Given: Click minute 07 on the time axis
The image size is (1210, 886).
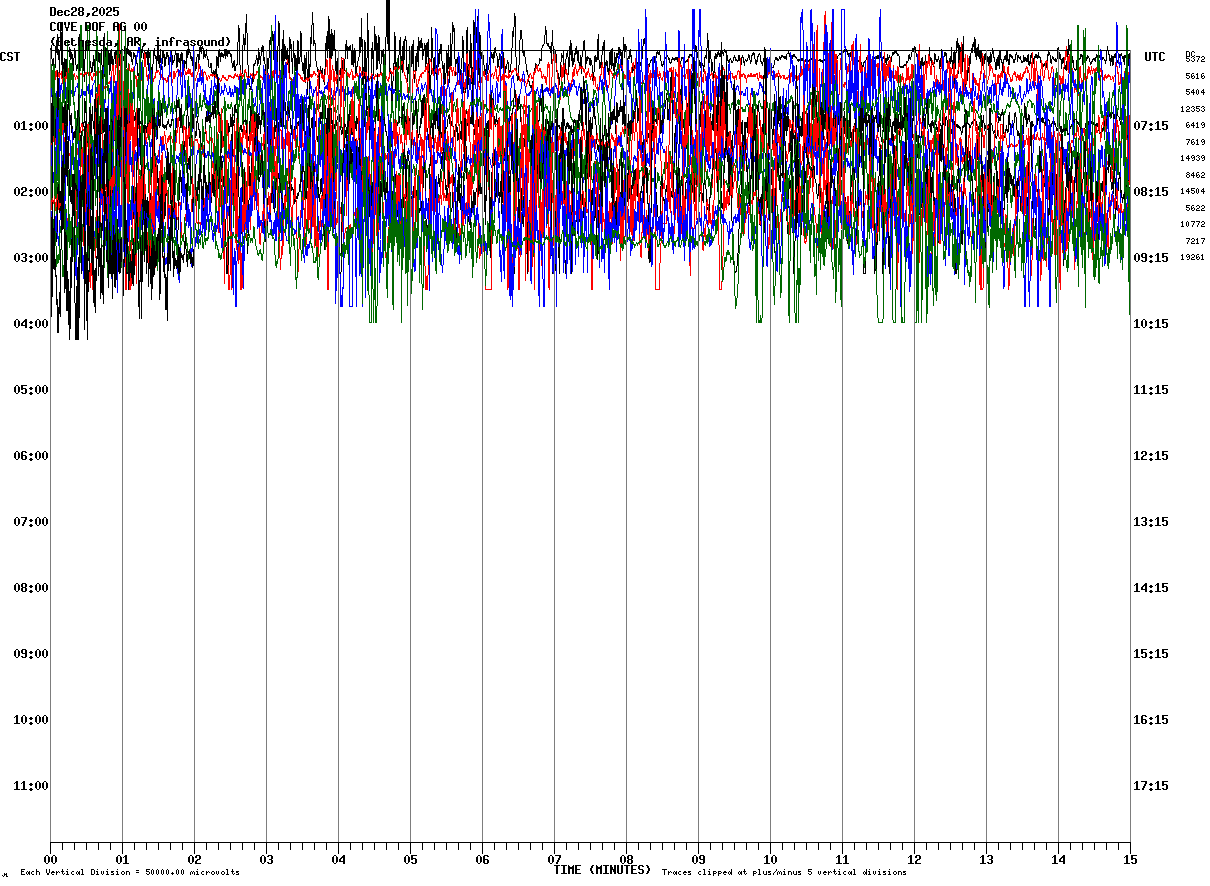Looking at the screenshot, I should [x=554, y=860].
